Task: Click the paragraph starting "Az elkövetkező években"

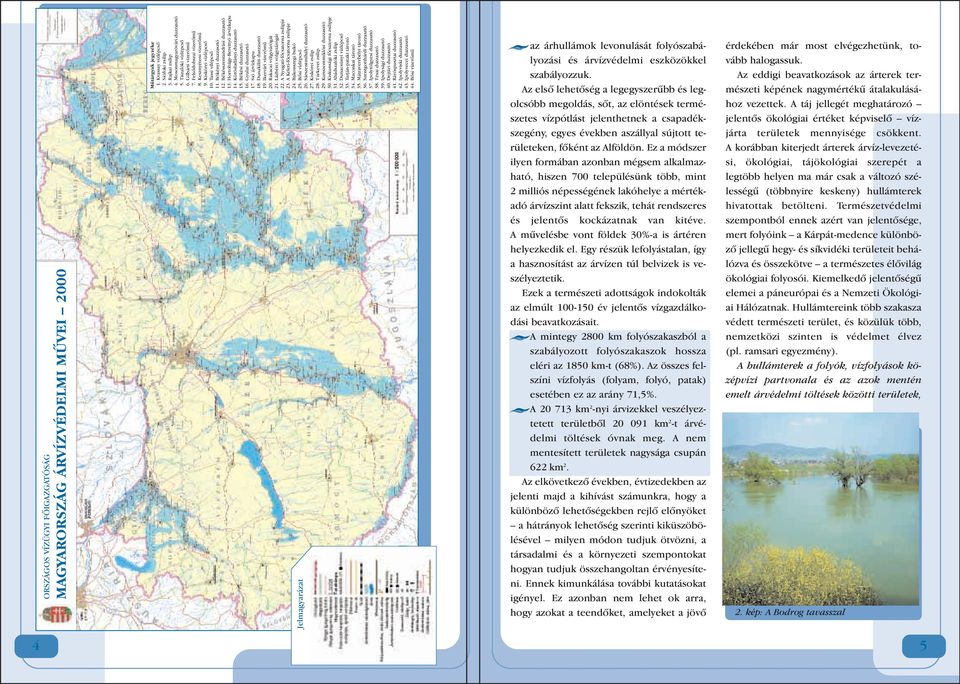Action: point(608,547)
